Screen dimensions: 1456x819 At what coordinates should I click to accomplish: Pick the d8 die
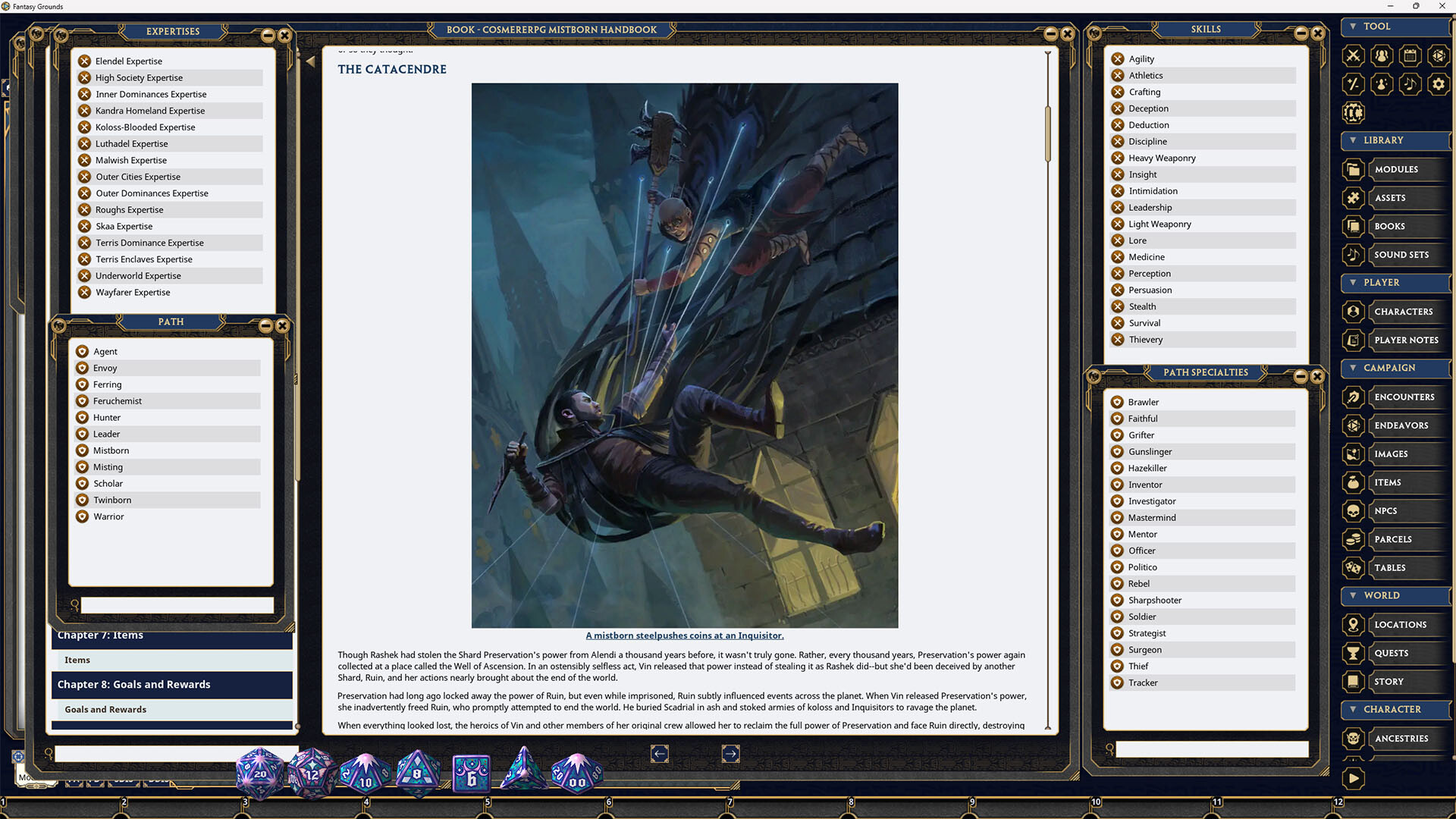pyautogui.click(x=417, y=773)
